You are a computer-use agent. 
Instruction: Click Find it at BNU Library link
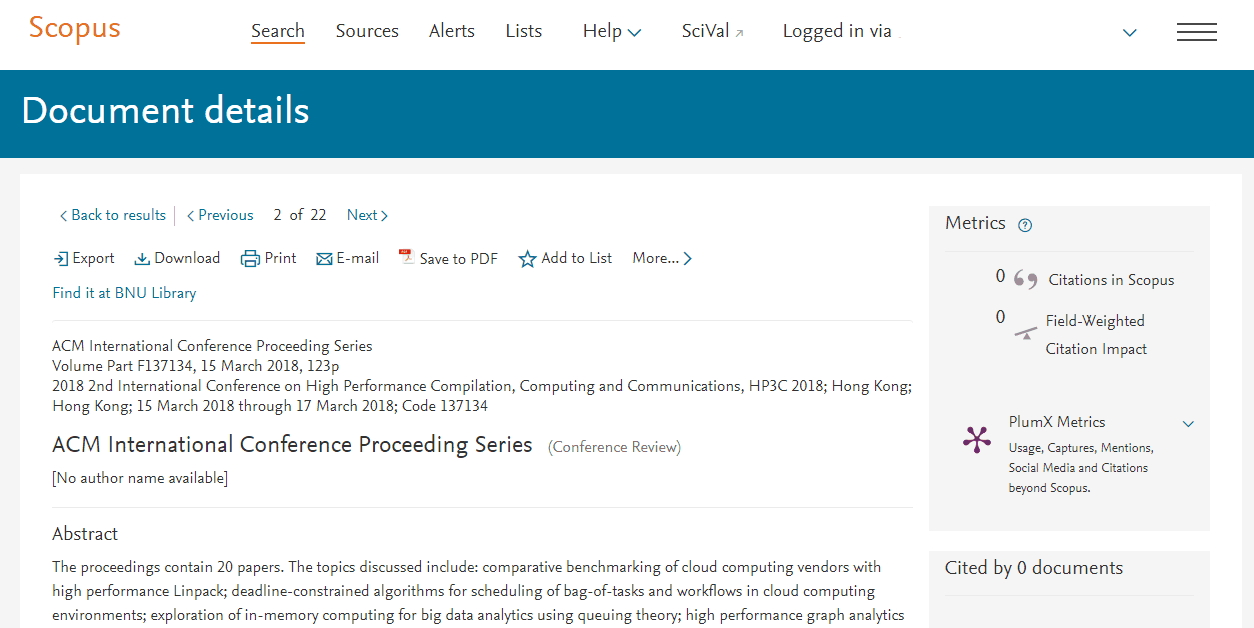tap(124, 293)
